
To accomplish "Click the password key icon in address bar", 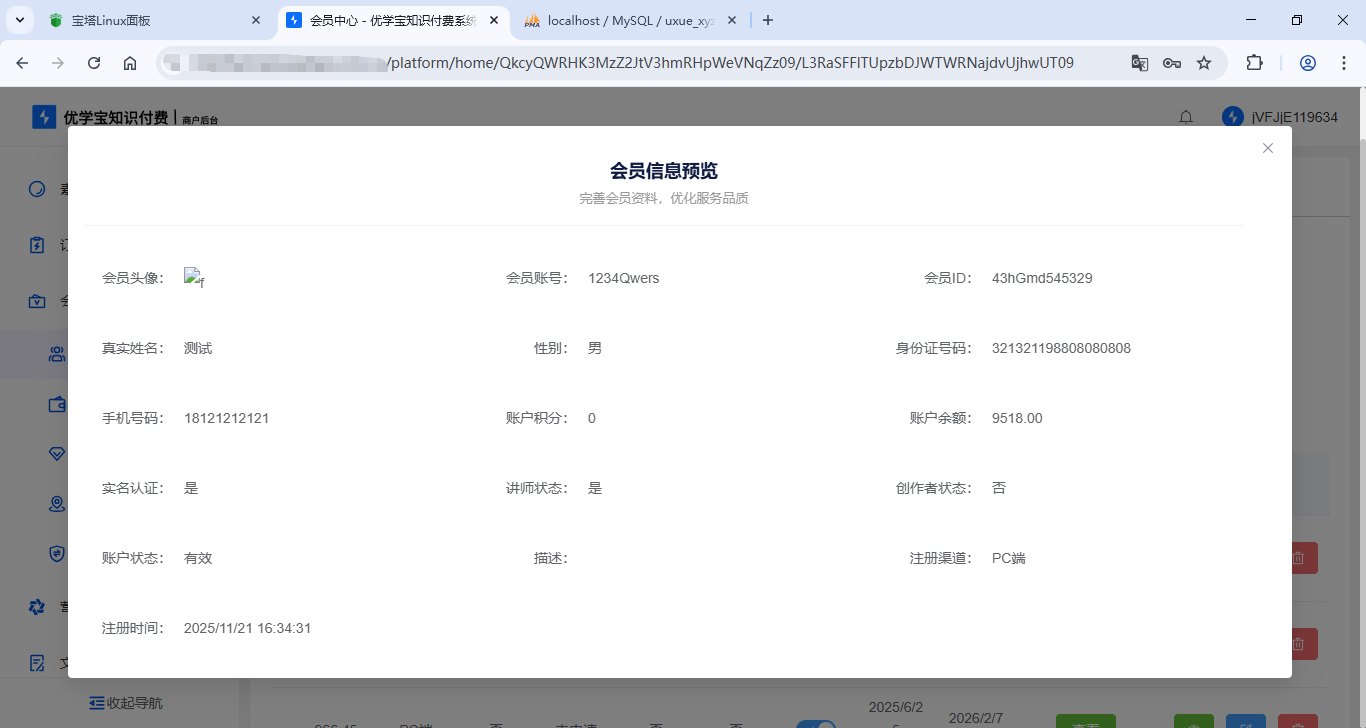I will coord(1171,62).
